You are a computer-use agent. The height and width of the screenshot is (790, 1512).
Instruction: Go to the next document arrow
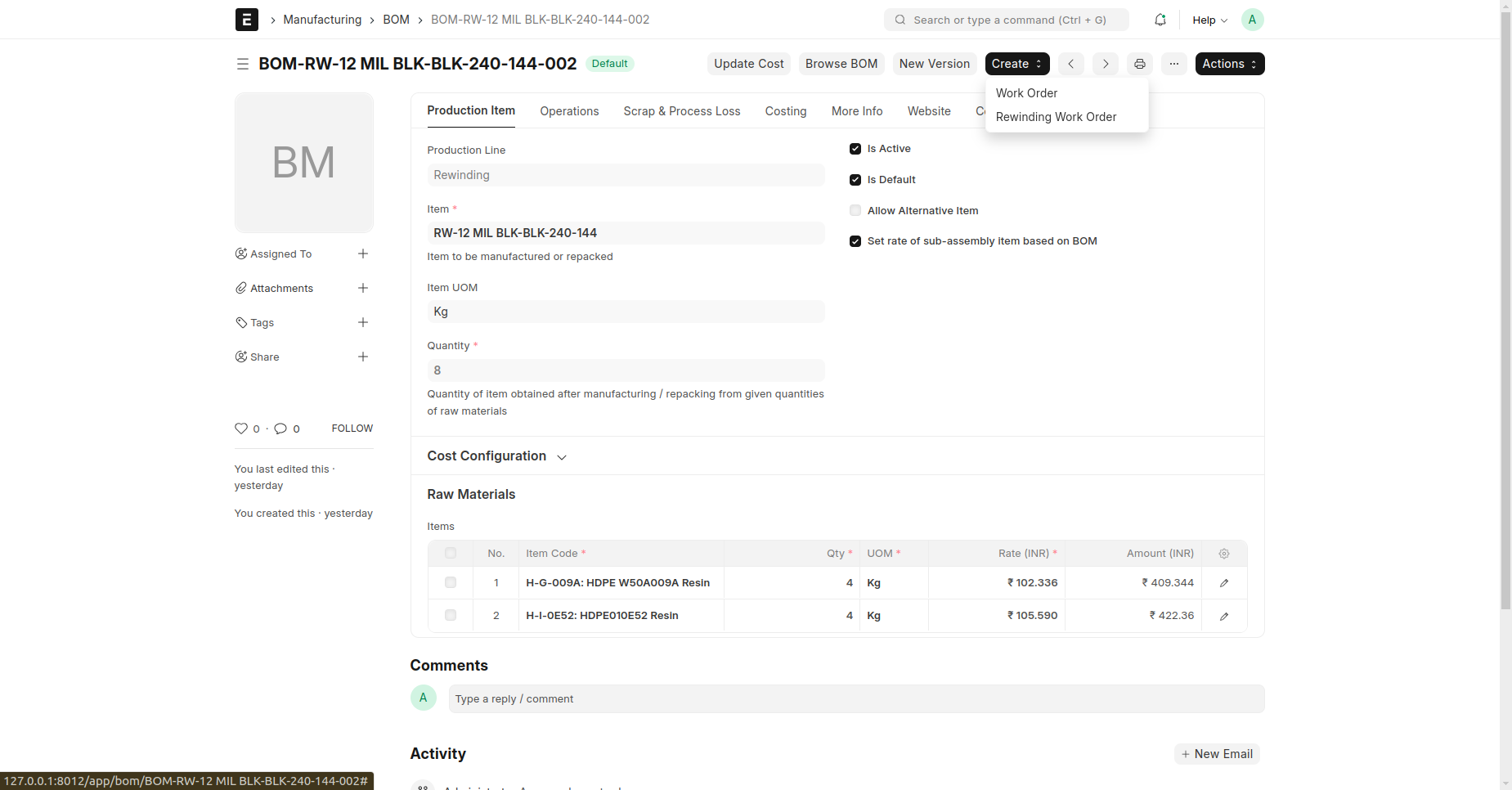click(1105, 64)
